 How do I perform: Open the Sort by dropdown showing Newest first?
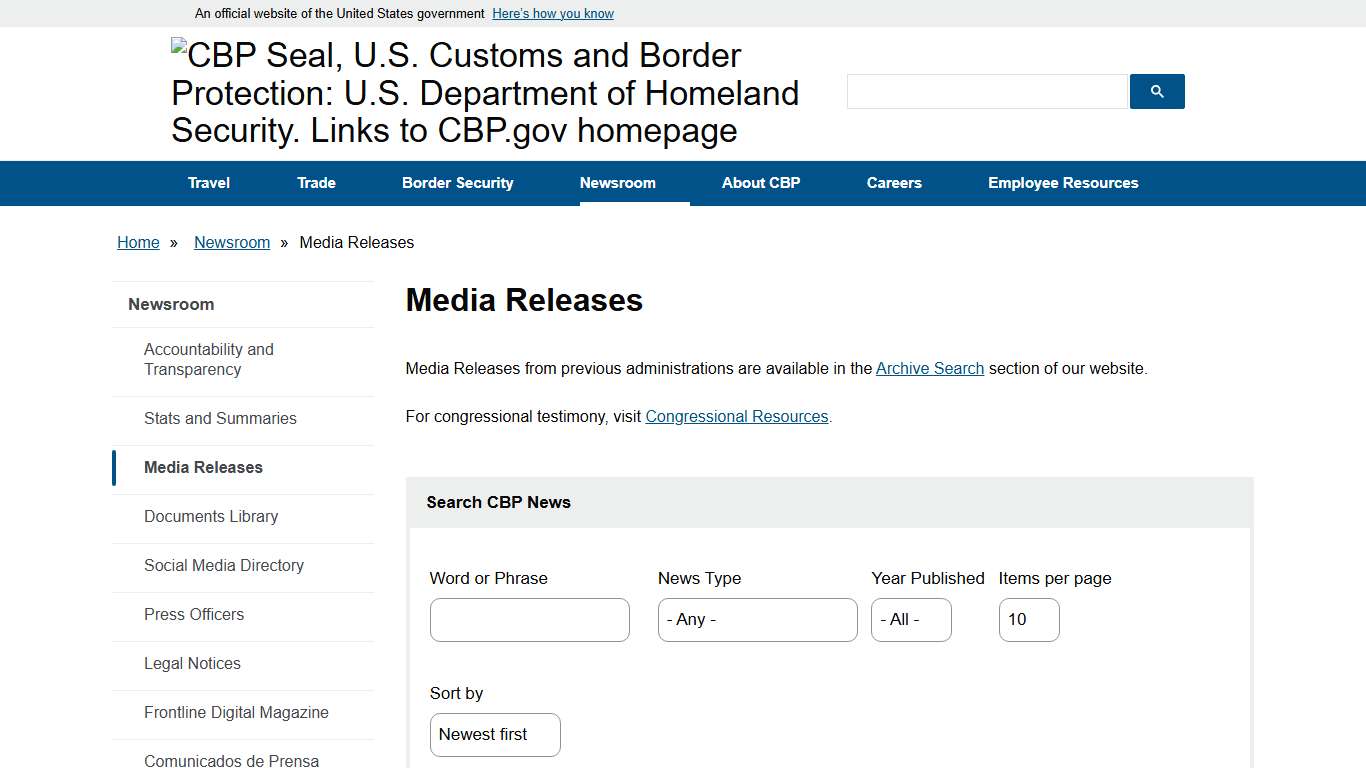coord(494,734)
